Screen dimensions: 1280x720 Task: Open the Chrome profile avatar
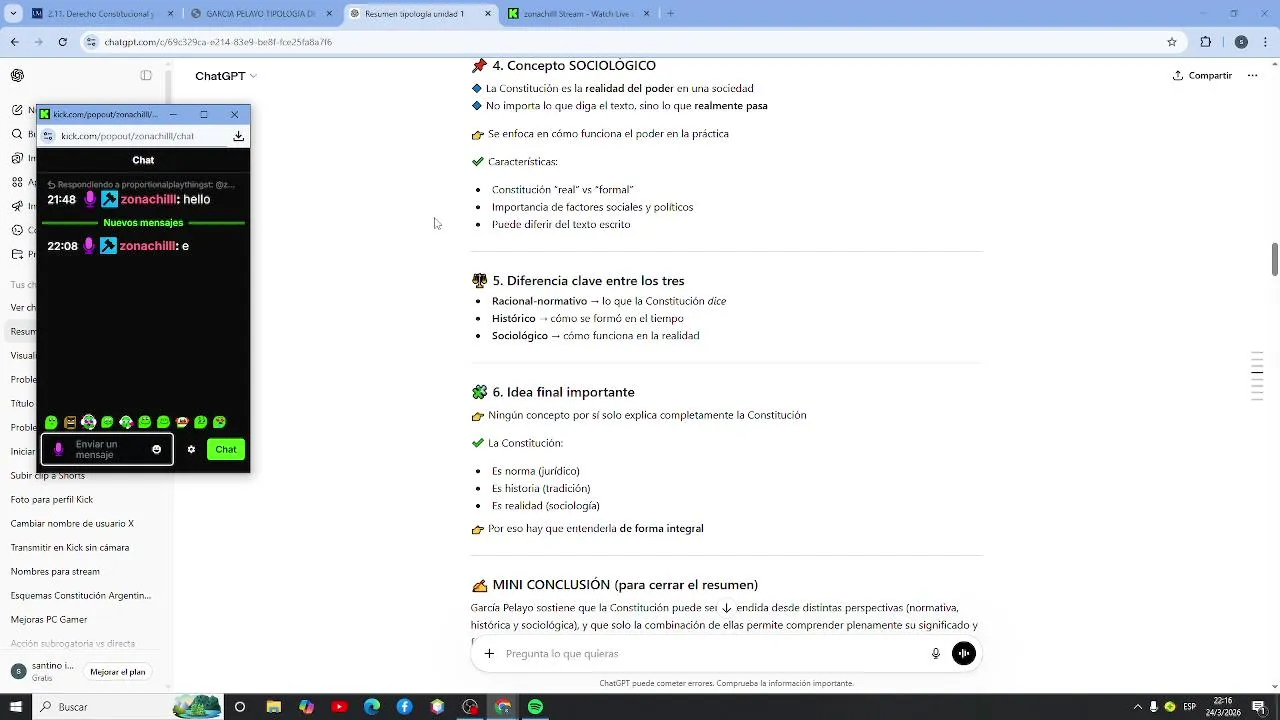1241,42
